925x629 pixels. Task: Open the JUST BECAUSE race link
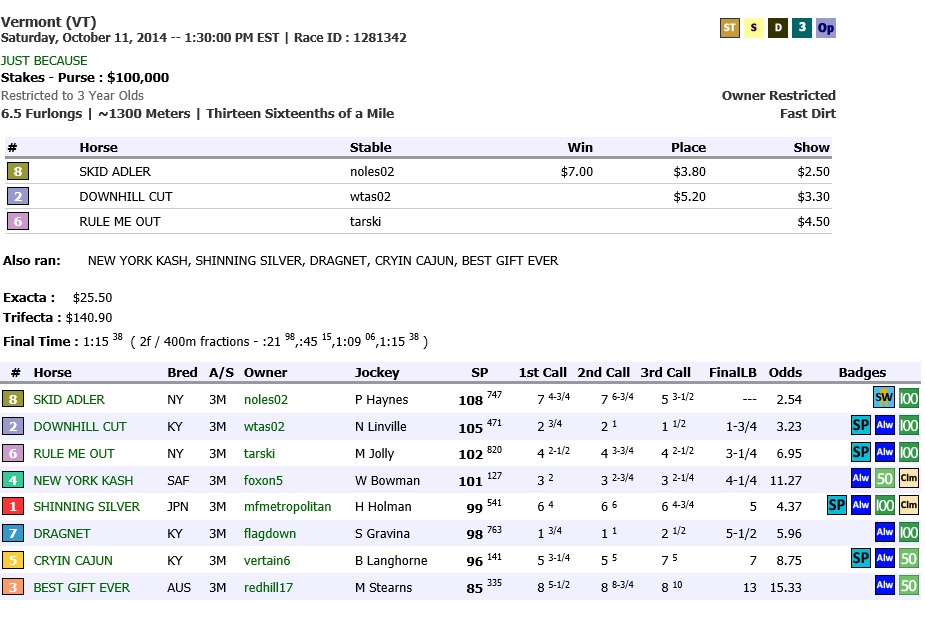44,61
